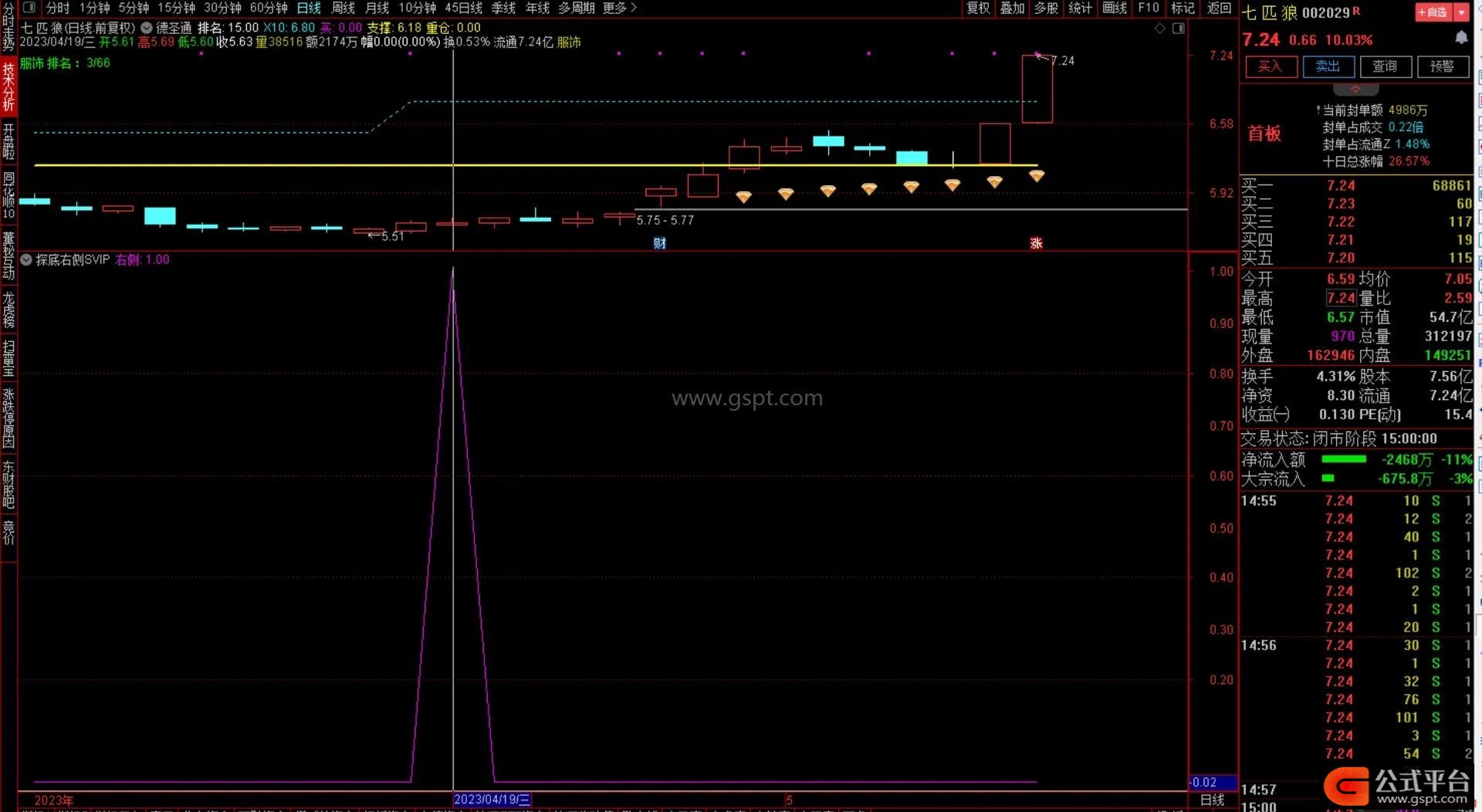The image size is (1482, 812).
Task: Click the 净流入额 -2468万 row
Action: click(1356, 460)
